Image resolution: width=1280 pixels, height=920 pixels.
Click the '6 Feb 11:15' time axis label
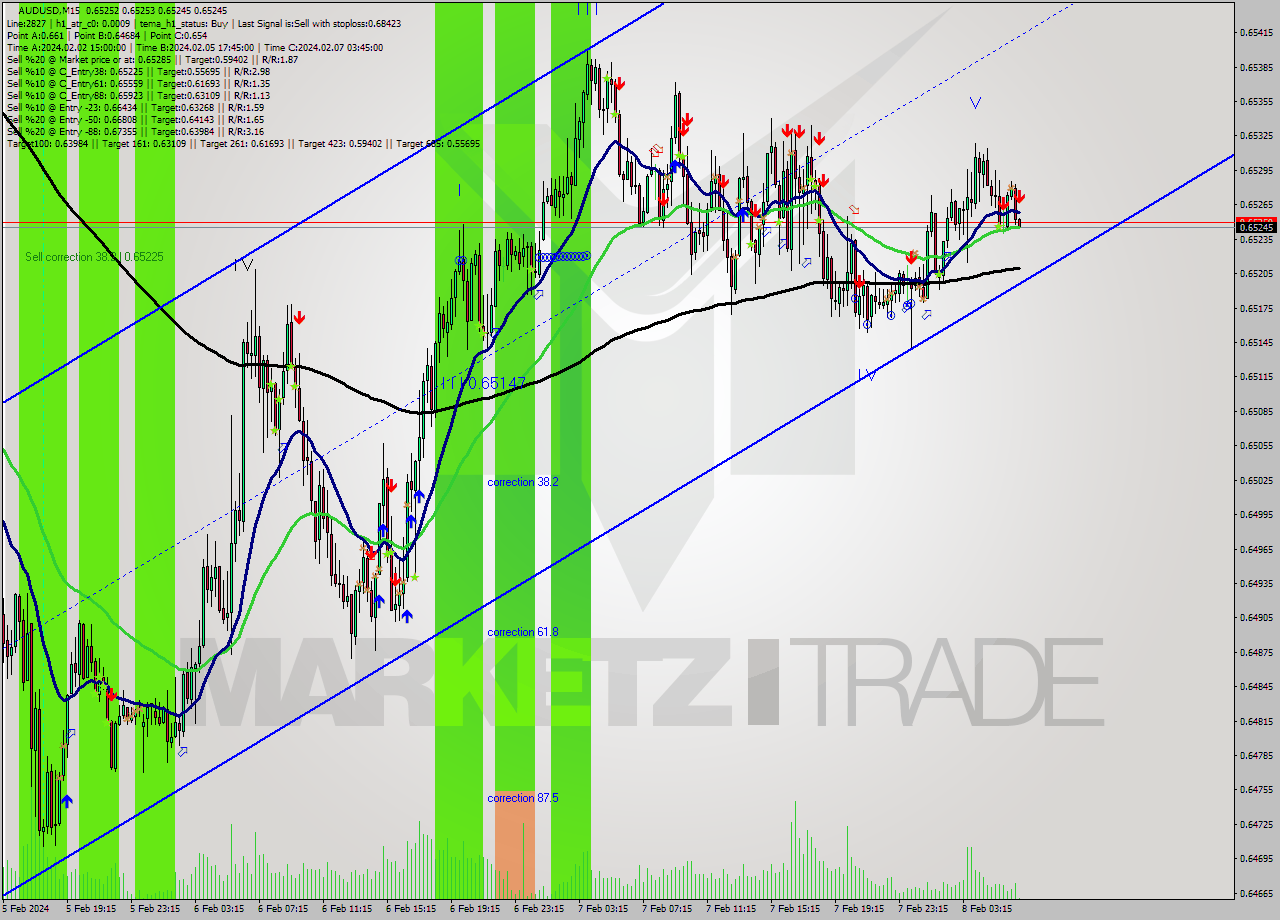[346, 909]
